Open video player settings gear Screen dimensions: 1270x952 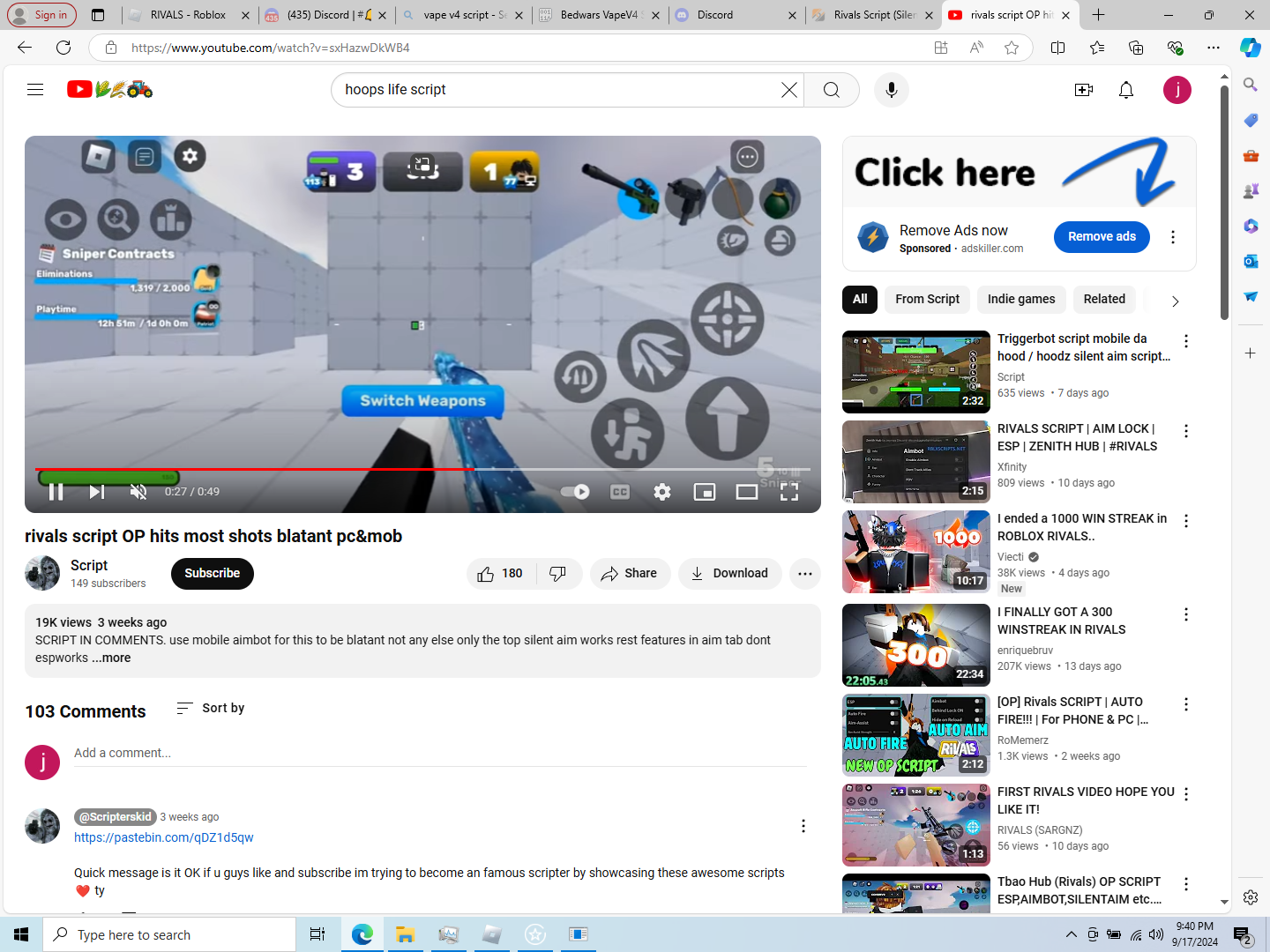click(662, 492)
